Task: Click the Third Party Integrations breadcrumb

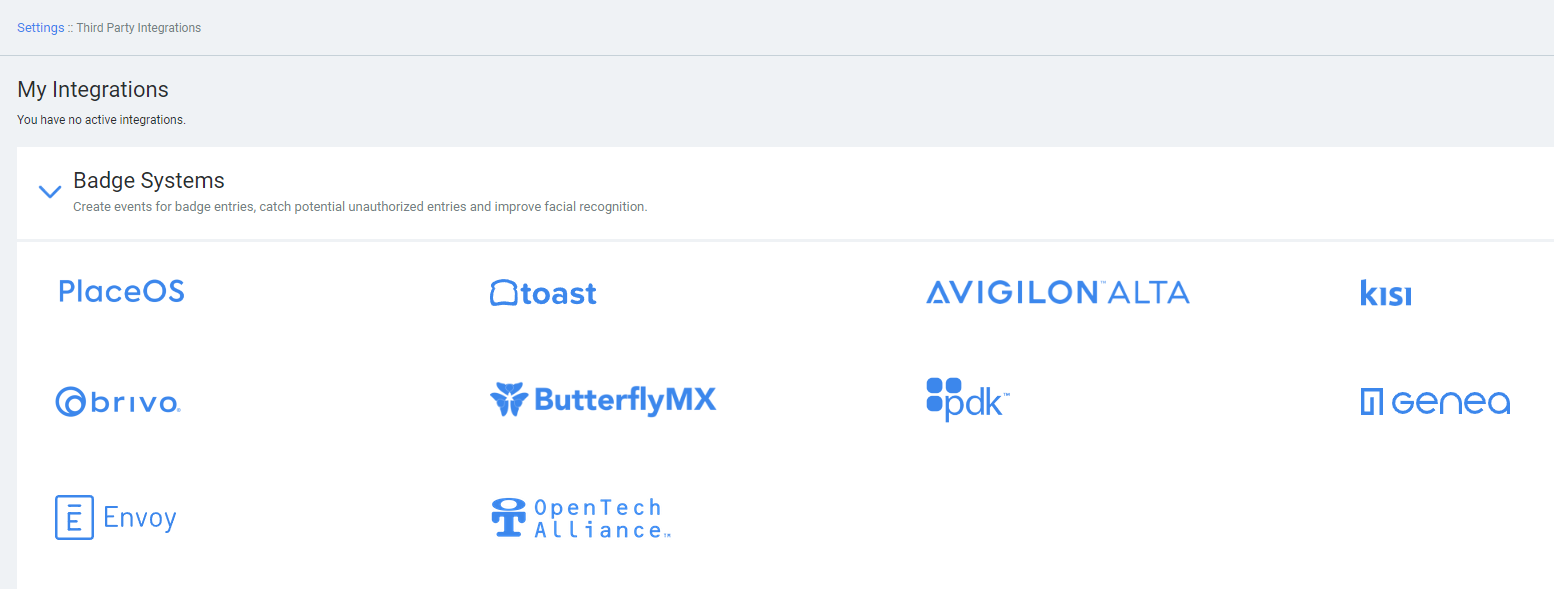Action: (139, 27)
